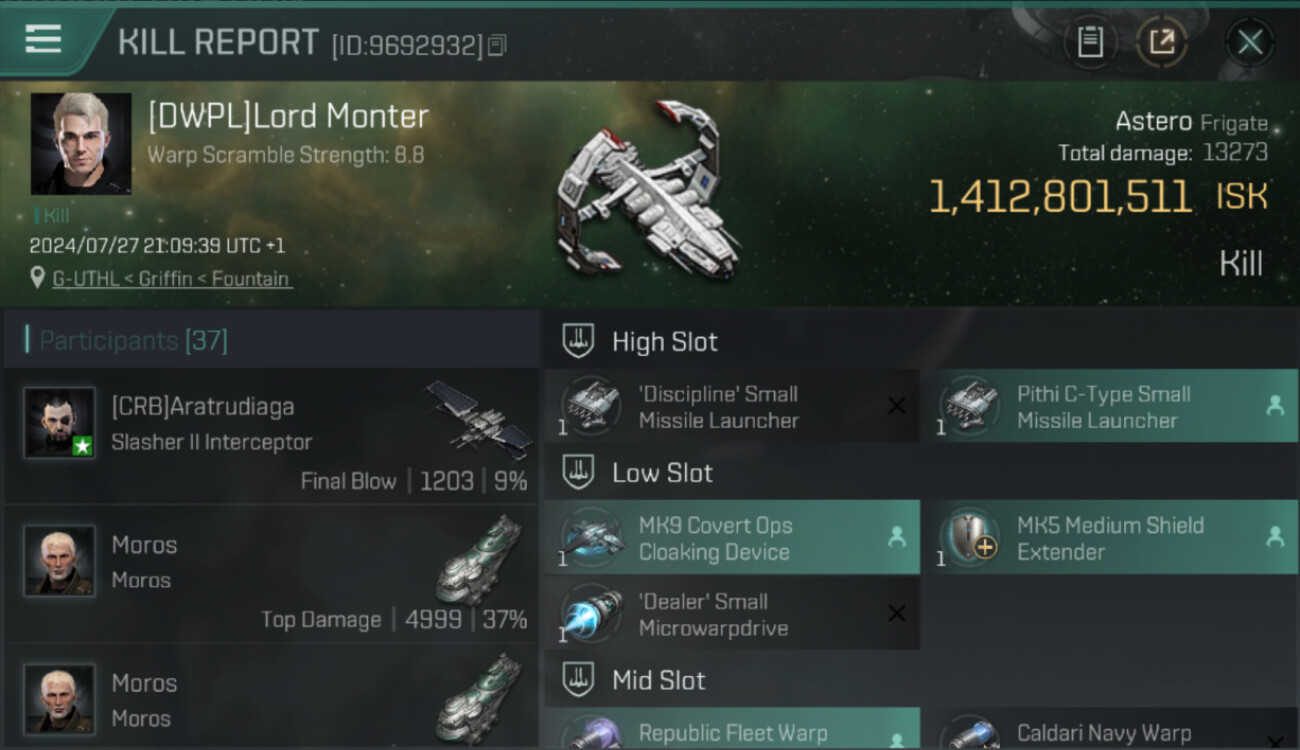1300x750 pixels.
Task: Collapse the High Slot section header
Action: (920, 342)
